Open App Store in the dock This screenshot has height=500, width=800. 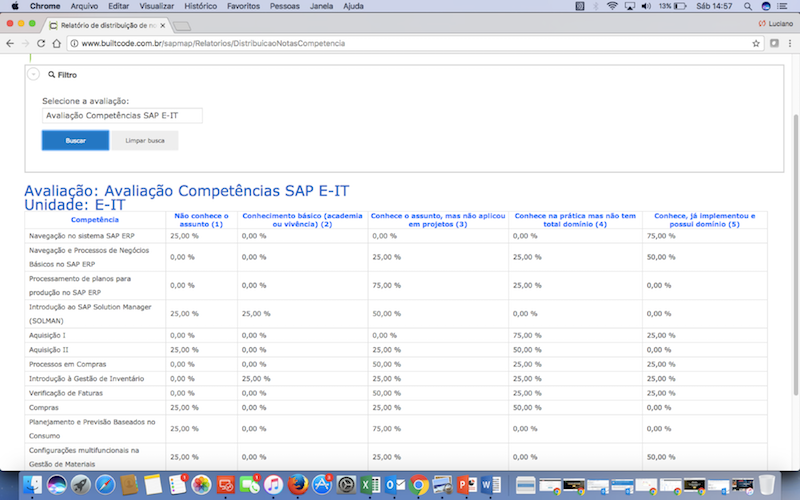click(321, 484)
